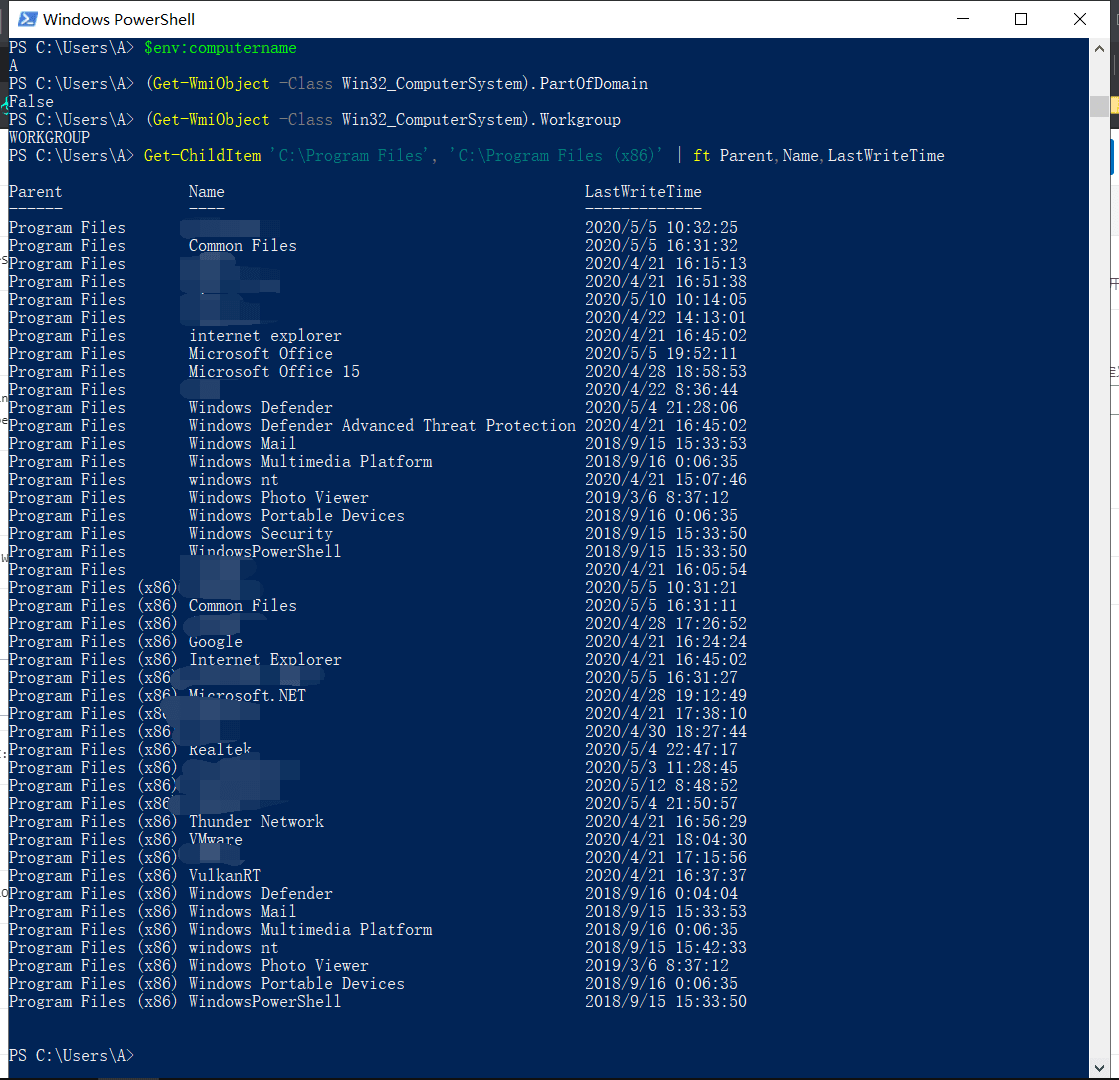Click 'Windows Defender' dated 2020/5/4 21:28:06
Screen dimensions: 1119x1080
[x=260, y=408]
